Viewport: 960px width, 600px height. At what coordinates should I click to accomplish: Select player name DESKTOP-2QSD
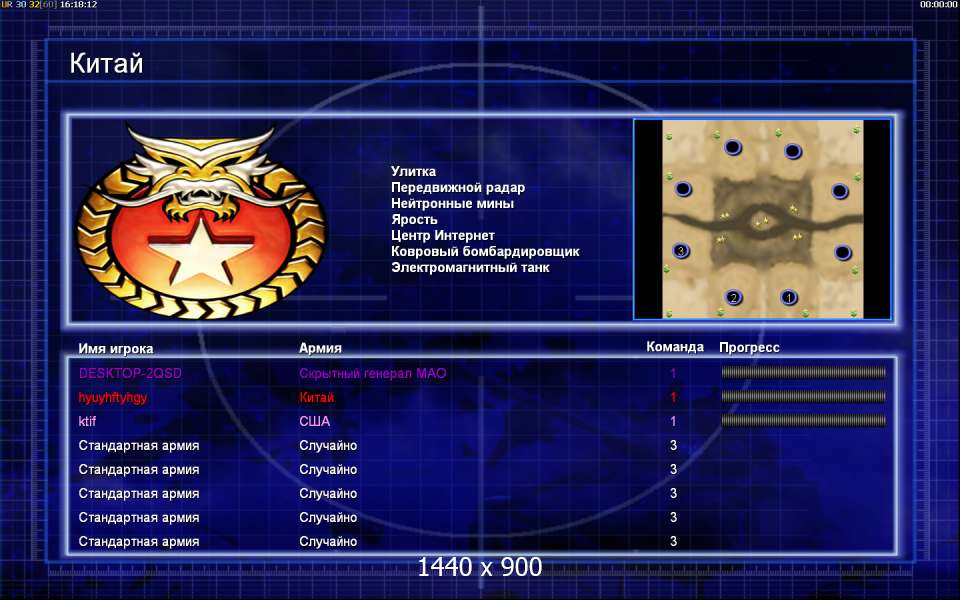(x=130, y=373)
